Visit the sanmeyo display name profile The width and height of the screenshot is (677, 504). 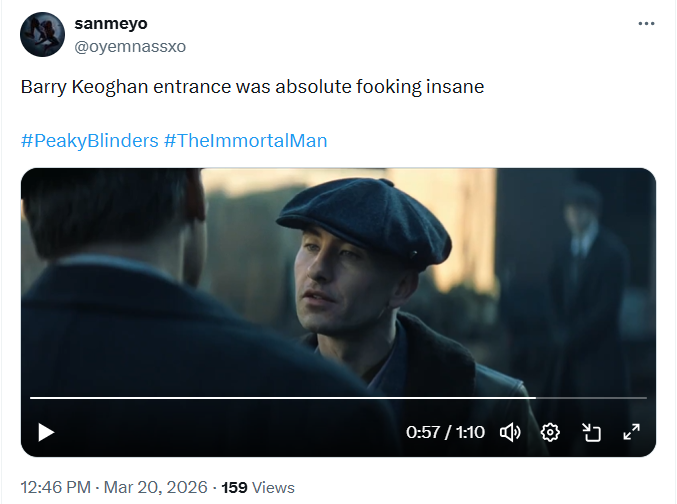click(x=111, y=24)
